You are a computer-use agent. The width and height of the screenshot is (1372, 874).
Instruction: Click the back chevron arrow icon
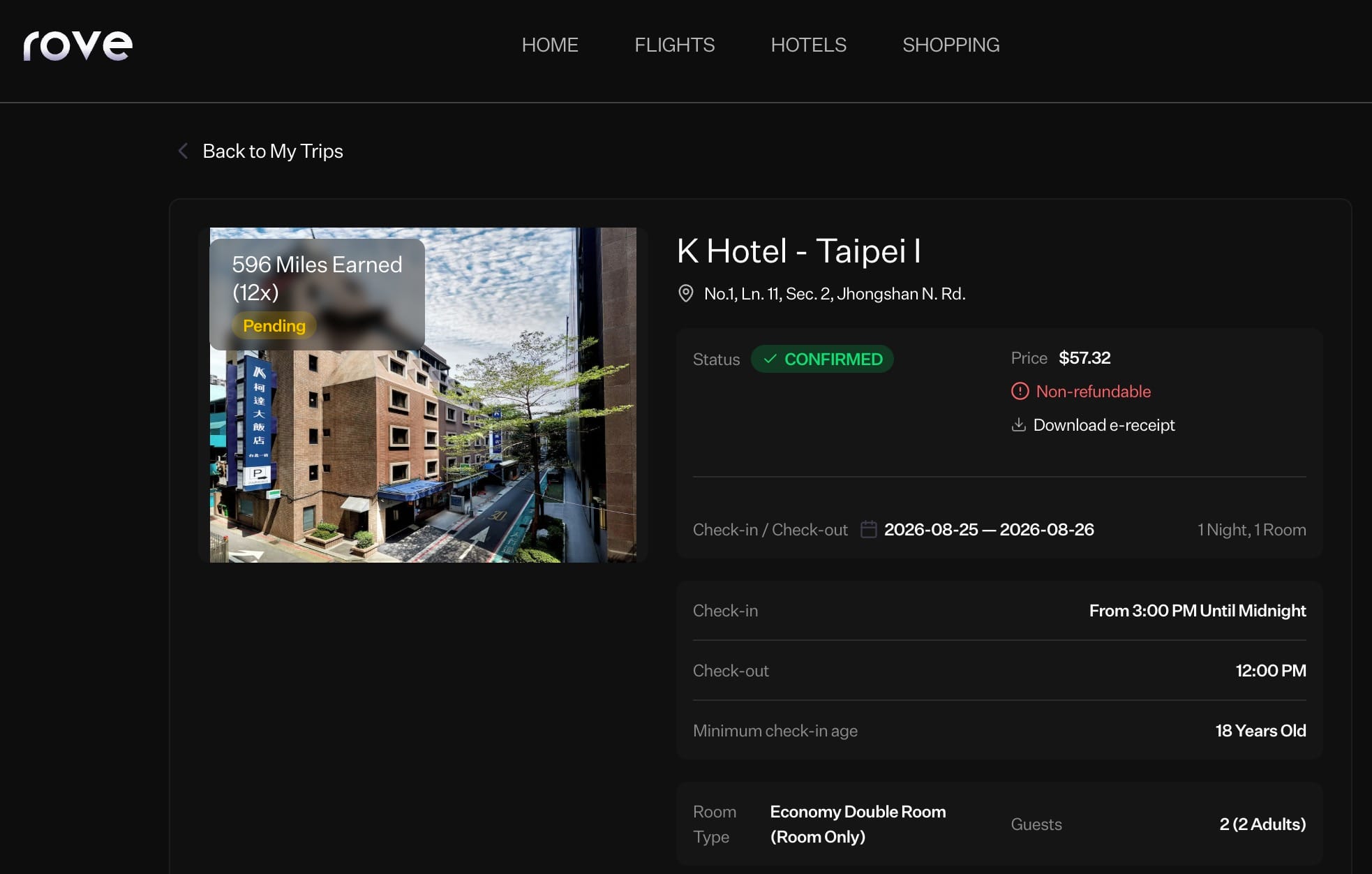click(183, 151)
